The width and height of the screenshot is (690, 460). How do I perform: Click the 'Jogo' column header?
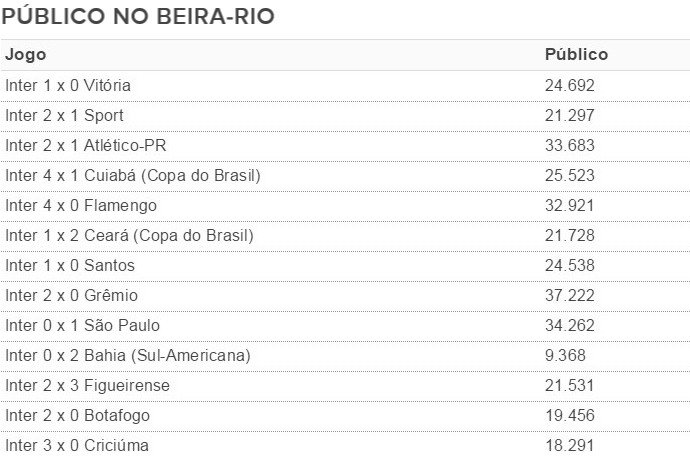[x=26, y=55]
